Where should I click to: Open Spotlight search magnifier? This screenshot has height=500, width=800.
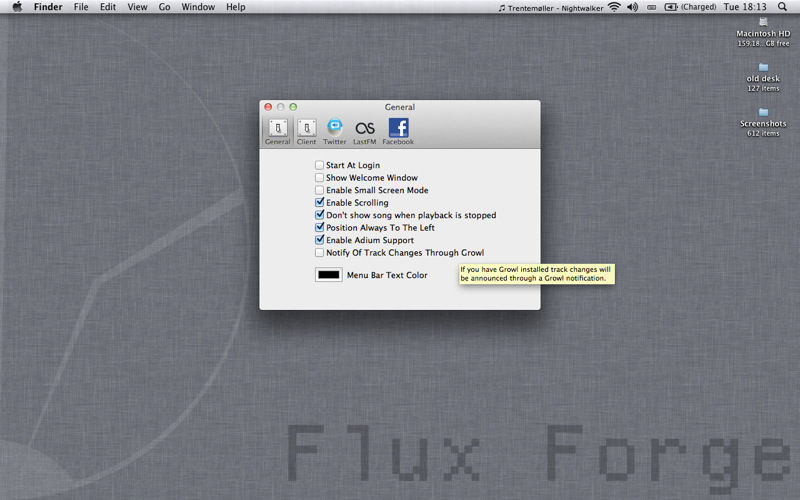pos(782,7)
